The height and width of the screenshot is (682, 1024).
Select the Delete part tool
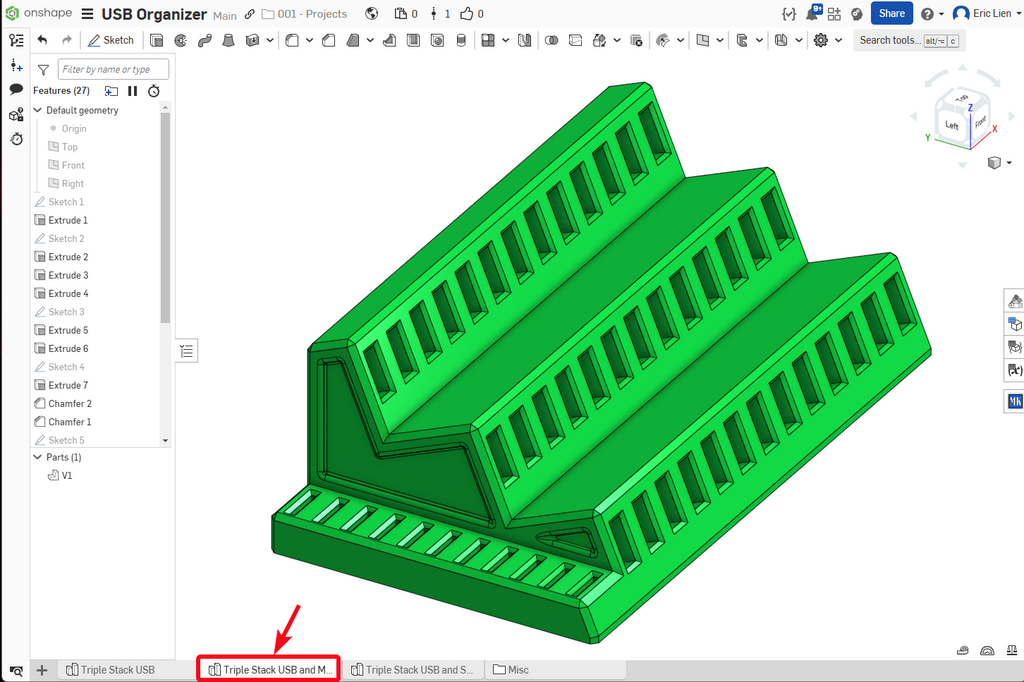coord(636,41)
